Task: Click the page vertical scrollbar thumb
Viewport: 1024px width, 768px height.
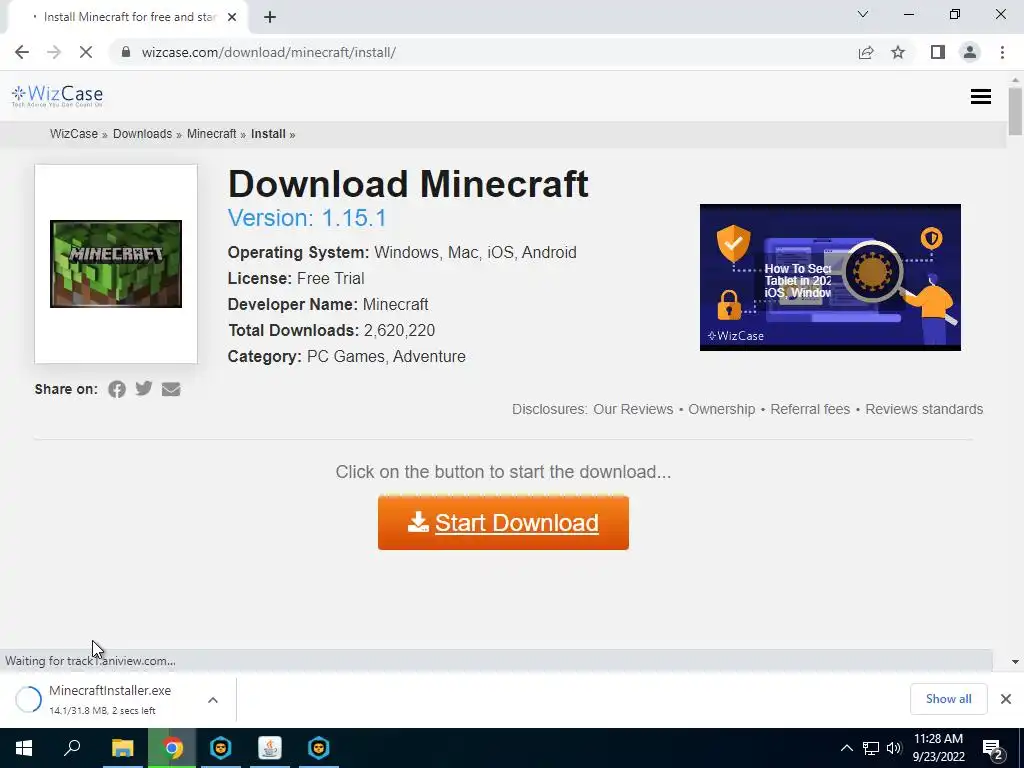Action: tap(1015, 111)
